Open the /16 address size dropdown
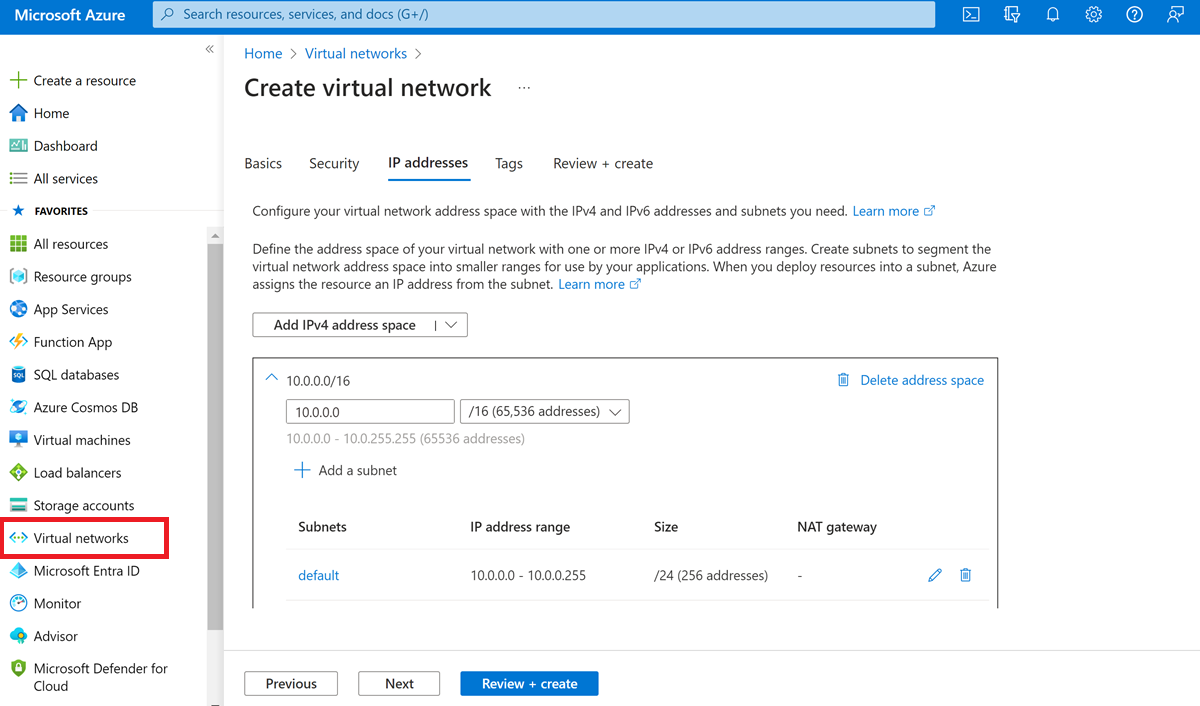The image size is (1200, 706). [x=544, y=411]
